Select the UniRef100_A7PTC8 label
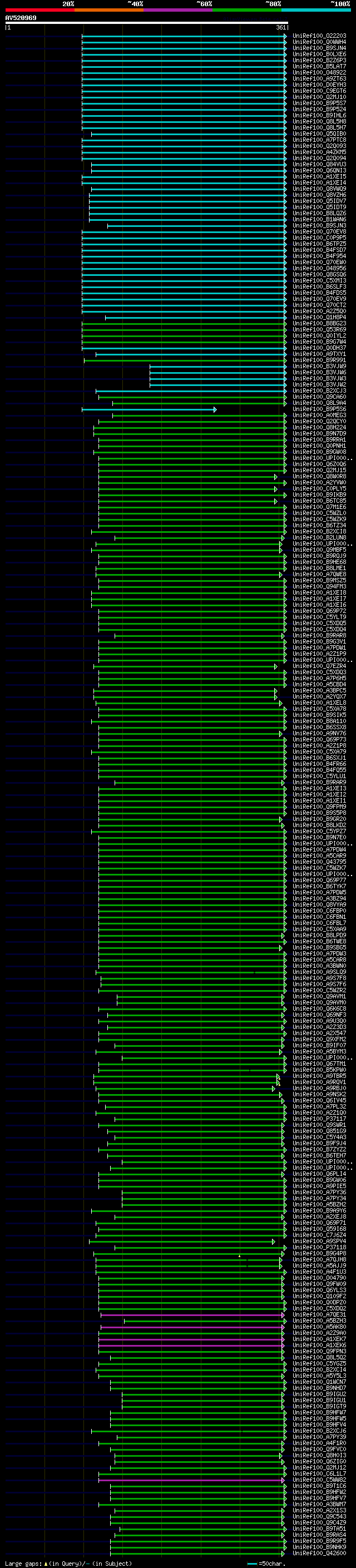356x1568 pixels. [319, 140]
